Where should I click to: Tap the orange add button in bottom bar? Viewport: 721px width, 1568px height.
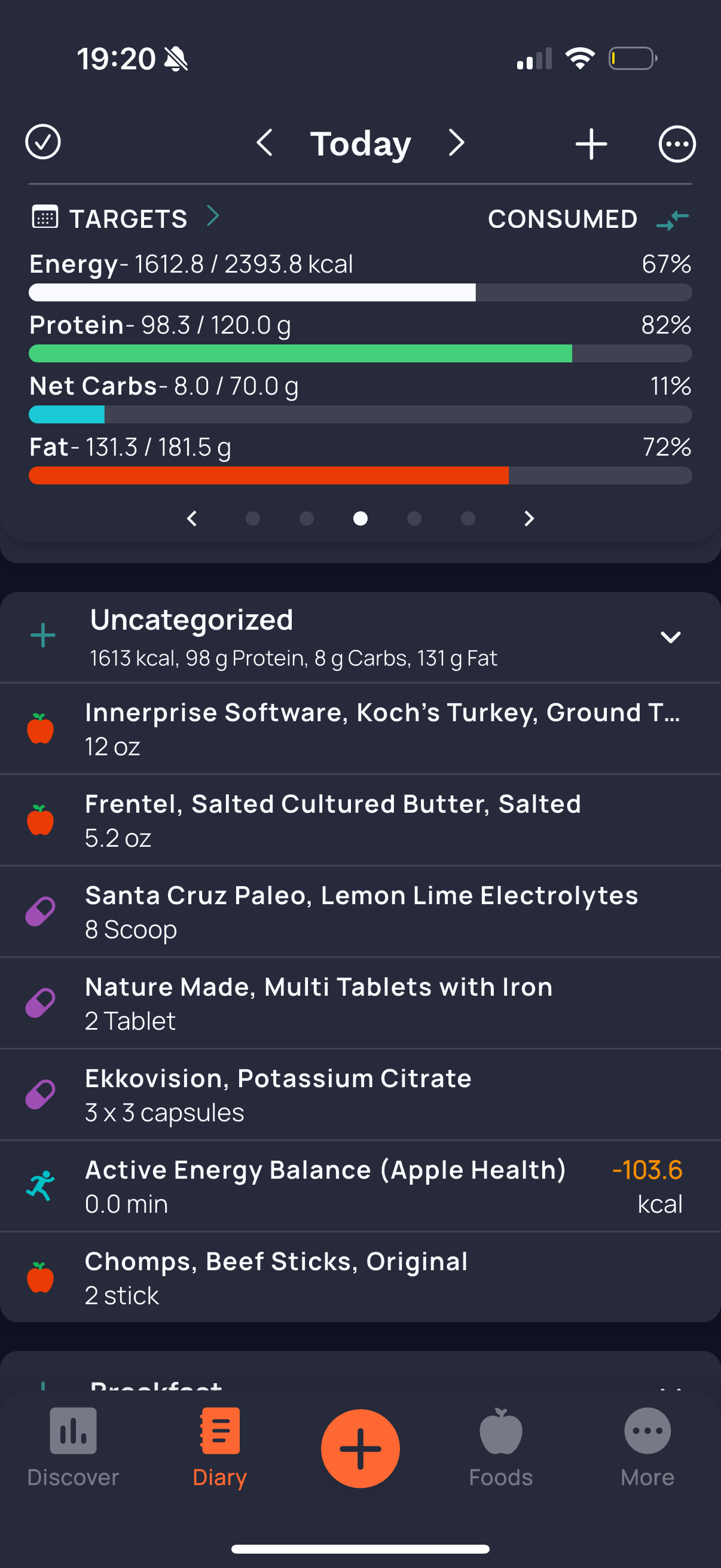360,1448
